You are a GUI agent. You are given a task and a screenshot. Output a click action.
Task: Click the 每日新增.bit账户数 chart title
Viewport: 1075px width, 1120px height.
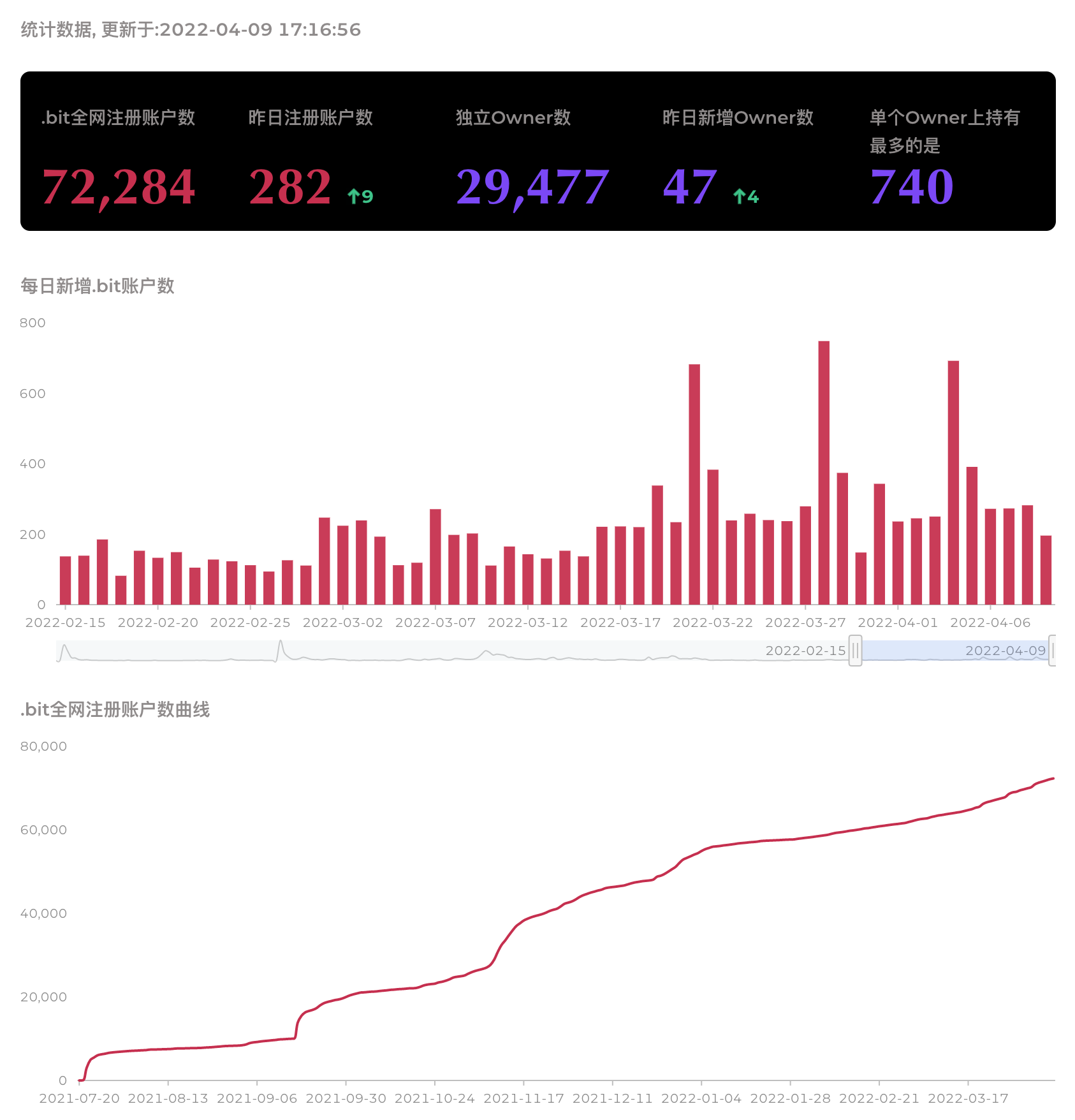[x=98, y=286]
